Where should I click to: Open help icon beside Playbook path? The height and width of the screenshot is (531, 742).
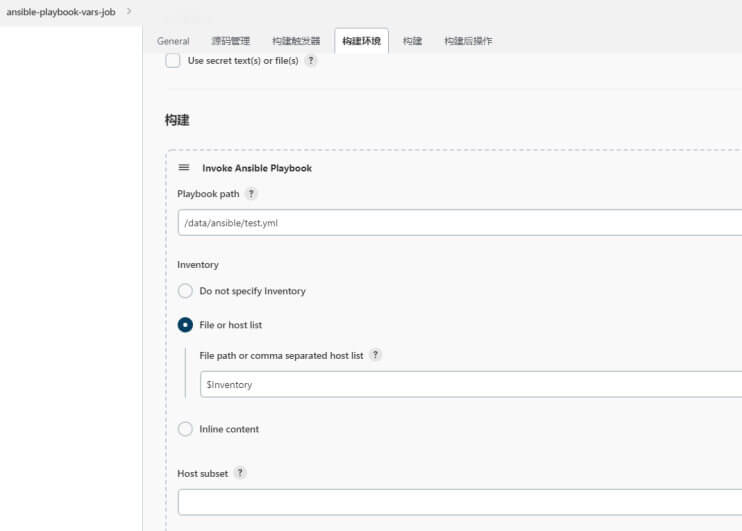click(251, 194)
